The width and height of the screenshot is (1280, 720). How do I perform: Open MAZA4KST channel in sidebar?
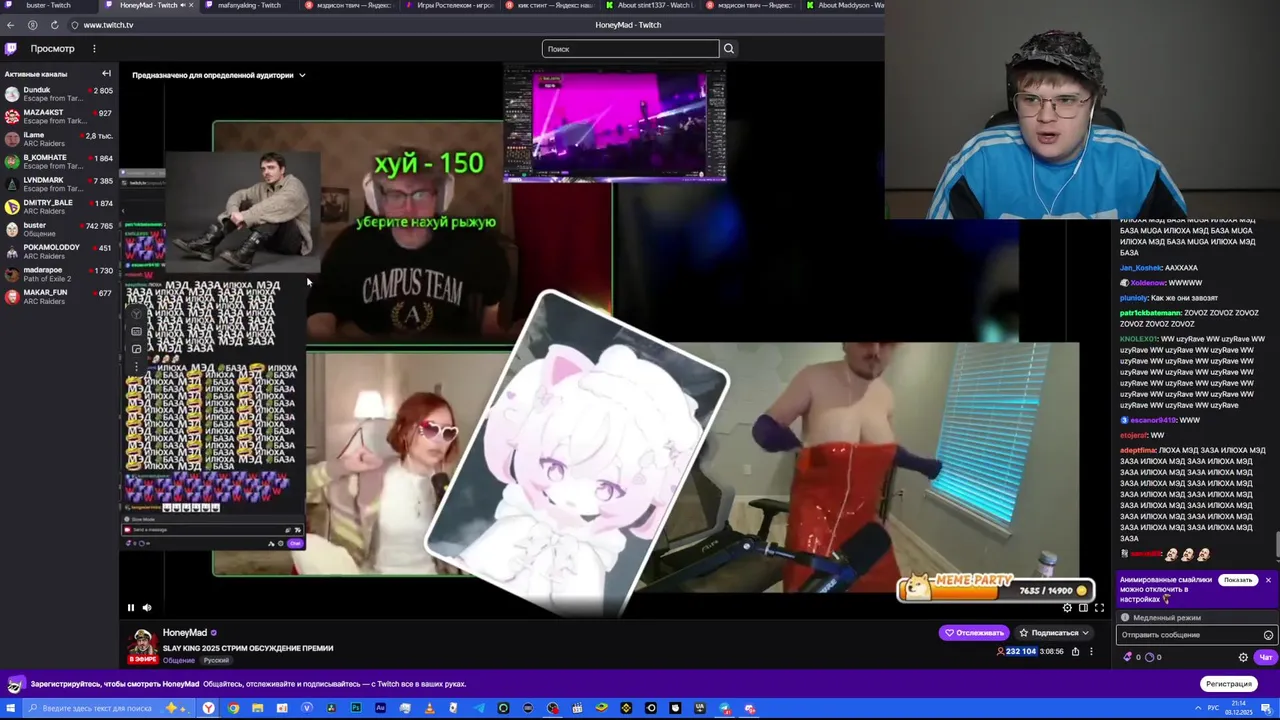tap(59, 116)
